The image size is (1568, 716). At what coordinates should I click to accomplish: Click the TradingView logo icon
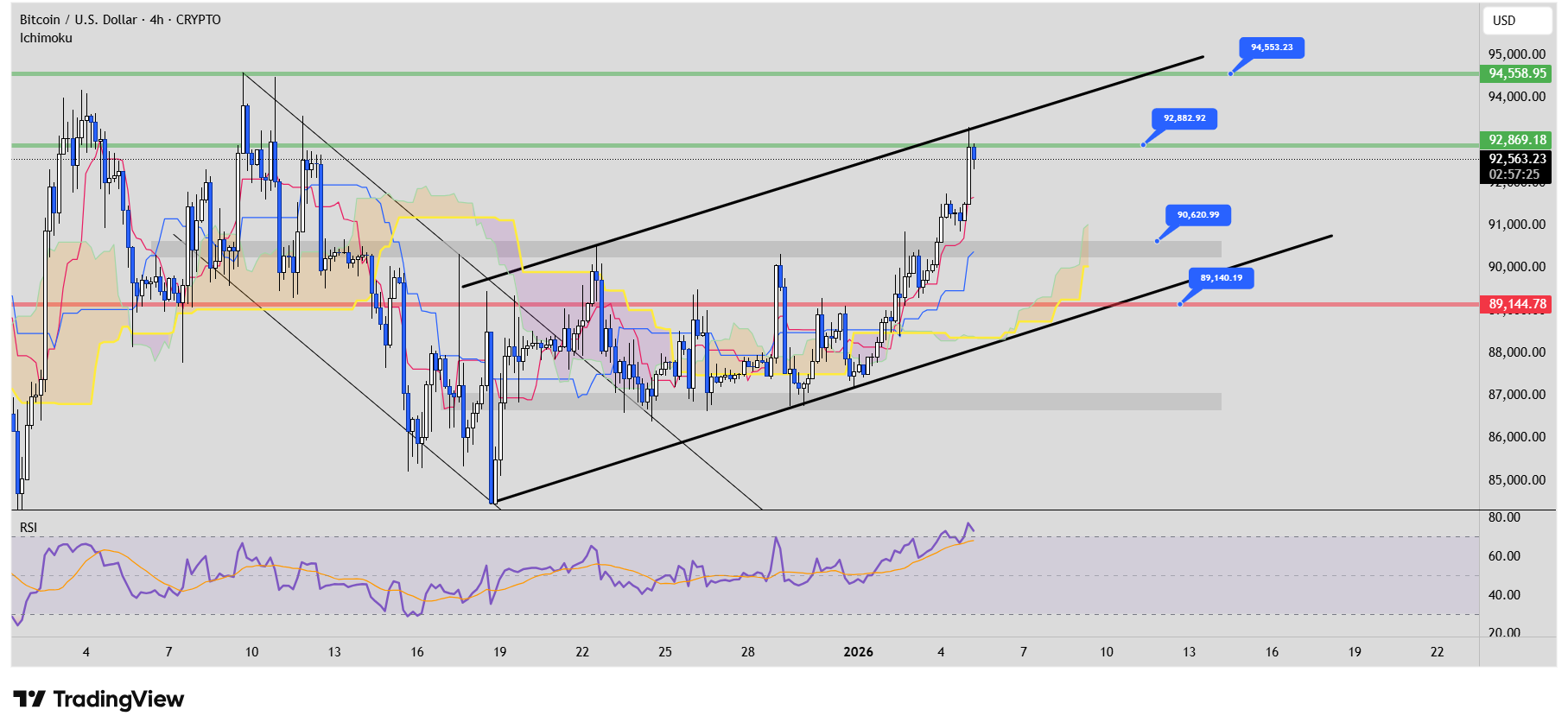[29, 699]
